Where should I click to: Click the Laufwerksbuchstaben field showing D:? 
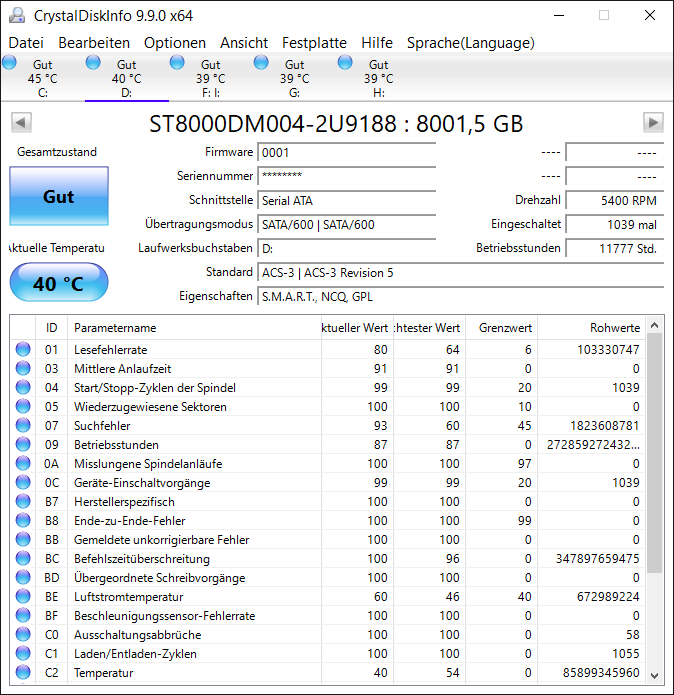coord(347,248)
